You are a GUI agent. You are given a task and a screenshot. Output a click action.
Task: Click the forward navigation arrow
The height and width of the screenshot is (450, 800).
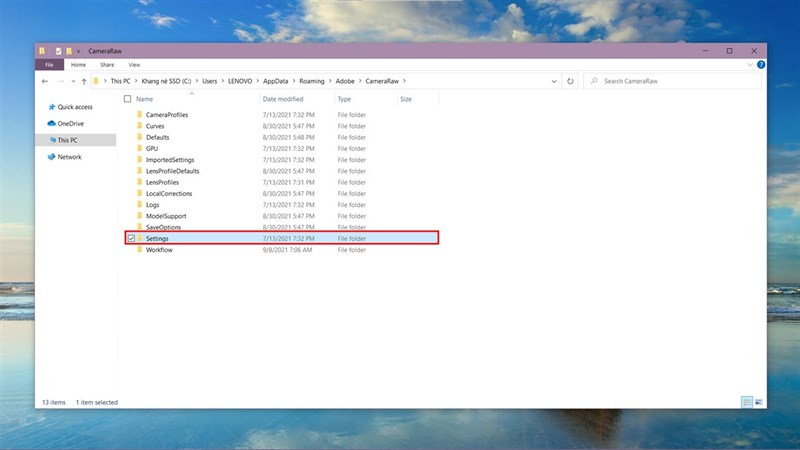[61, 81]
